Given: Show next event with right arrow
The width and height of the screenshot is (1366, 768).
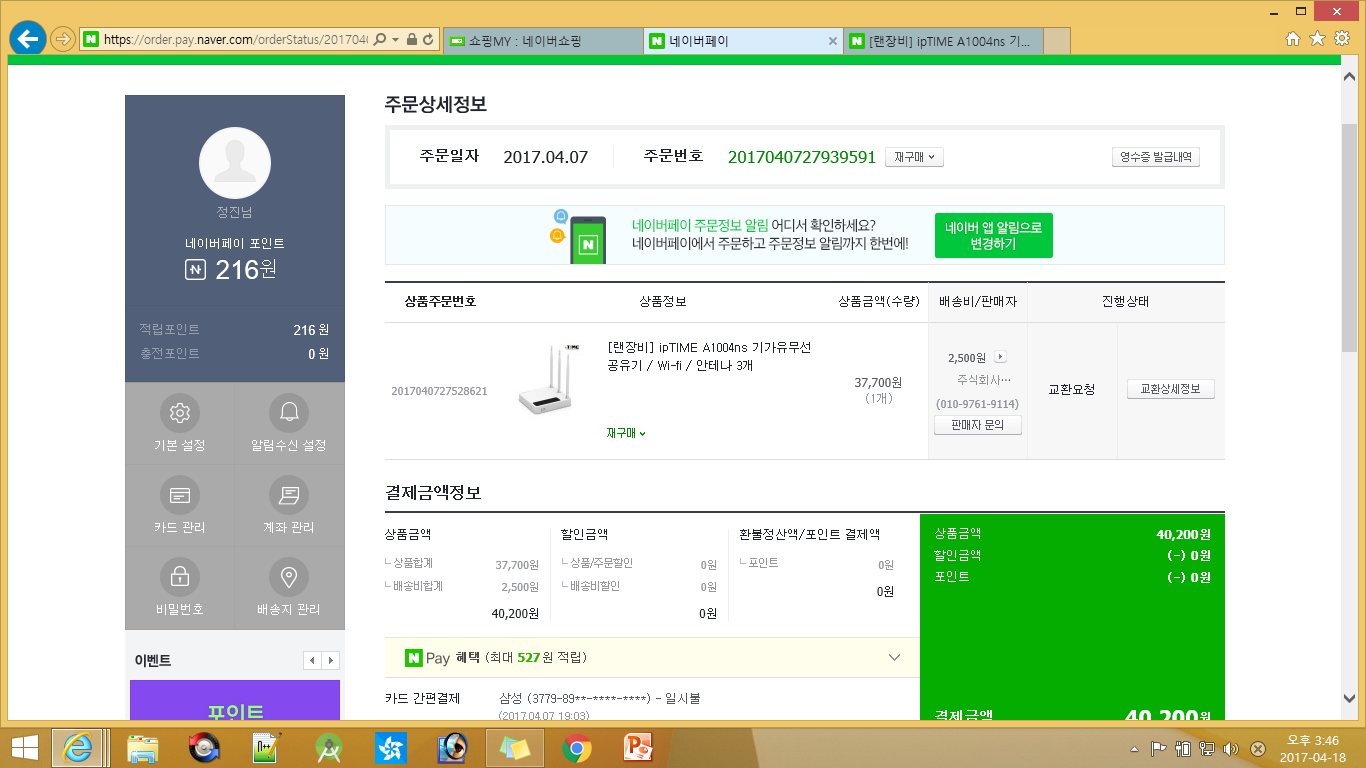Looking at the screenshot, I should point(330,661).
